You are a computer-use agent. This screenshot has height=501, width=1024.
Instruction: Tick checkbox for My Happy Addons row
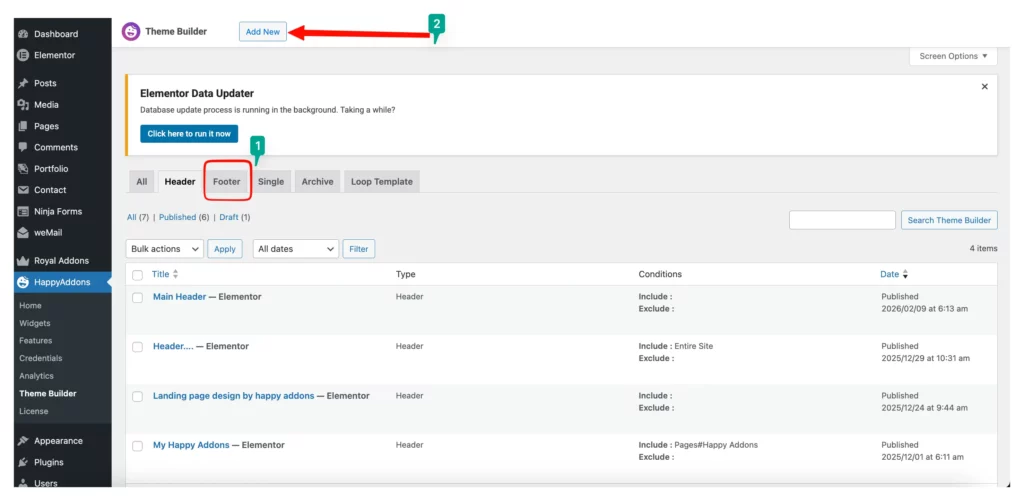(138, 446)
